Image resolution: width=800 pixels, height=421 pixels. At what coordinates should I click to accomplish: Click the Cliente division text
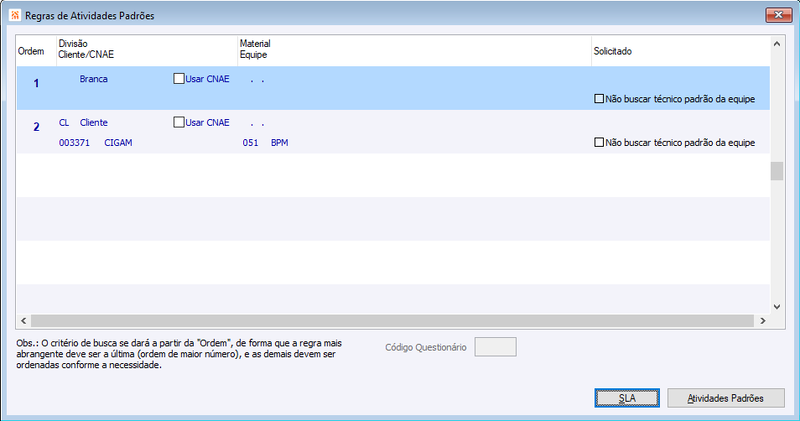pyautogui.click(x=93, y=122)
